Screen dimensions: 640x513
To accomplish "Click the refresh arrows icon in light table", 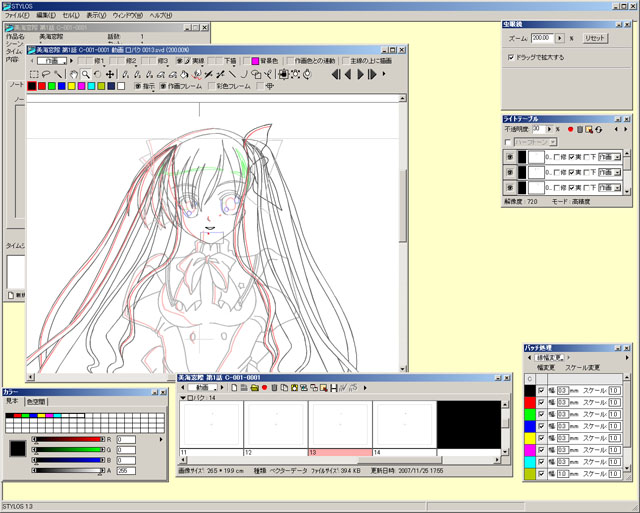I will pos(598,129).
